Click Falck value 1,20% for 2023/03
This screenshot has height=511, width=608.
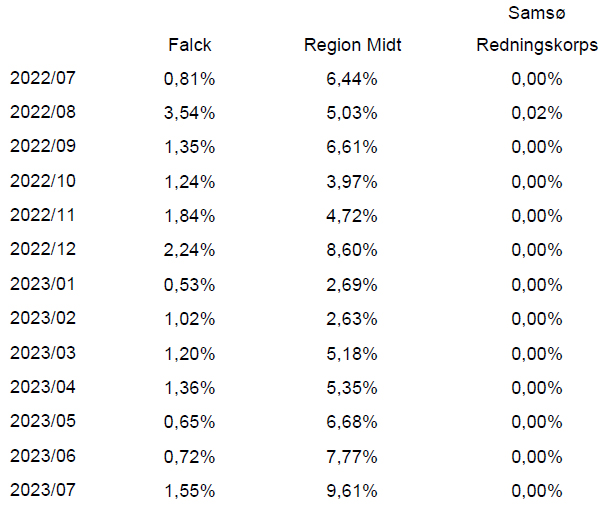click(x=189, y=354)
